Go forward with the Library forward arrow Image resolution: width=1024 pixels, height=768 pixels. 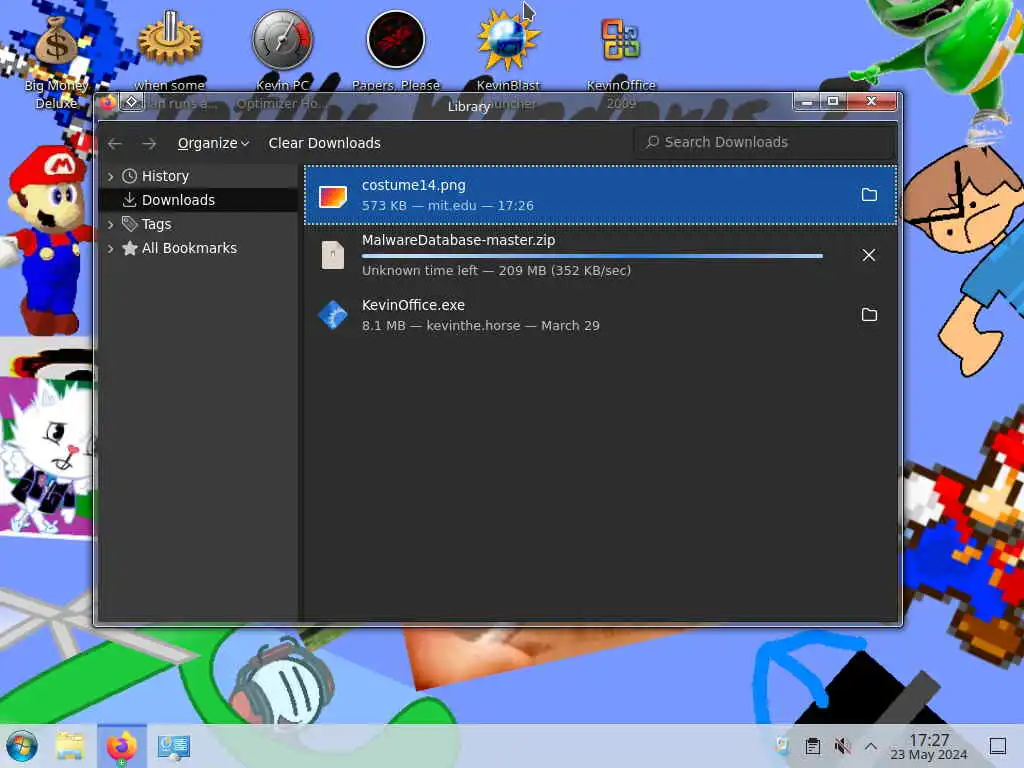(x=149, y=143)
